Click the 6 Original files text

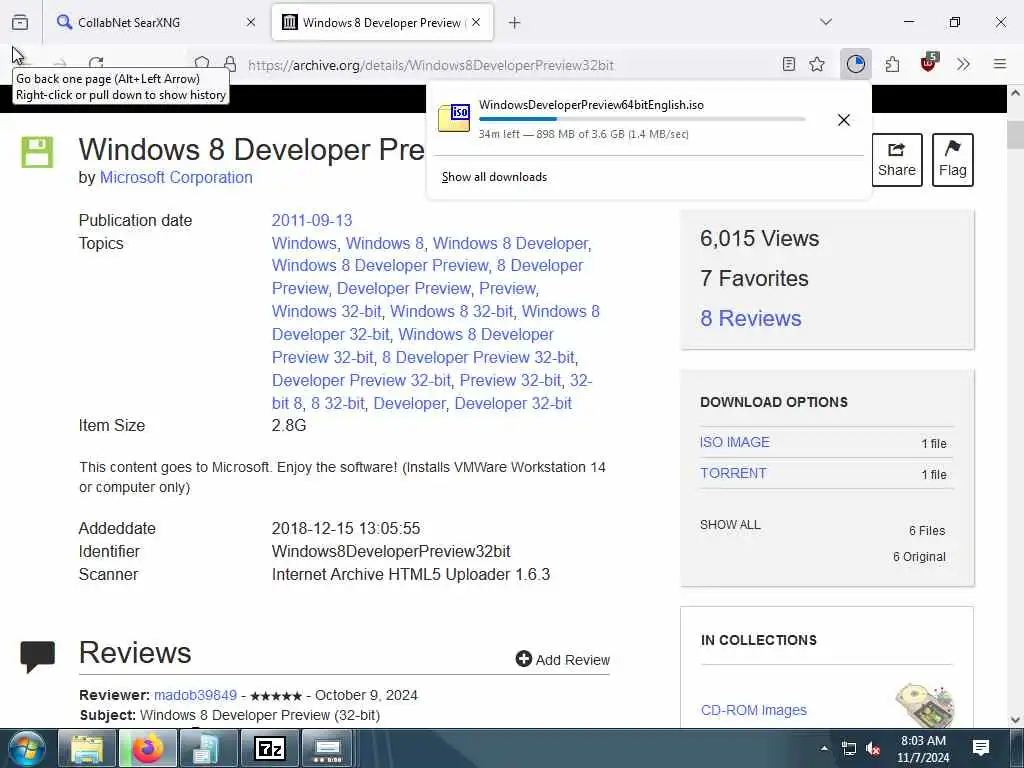pos(919,556)
